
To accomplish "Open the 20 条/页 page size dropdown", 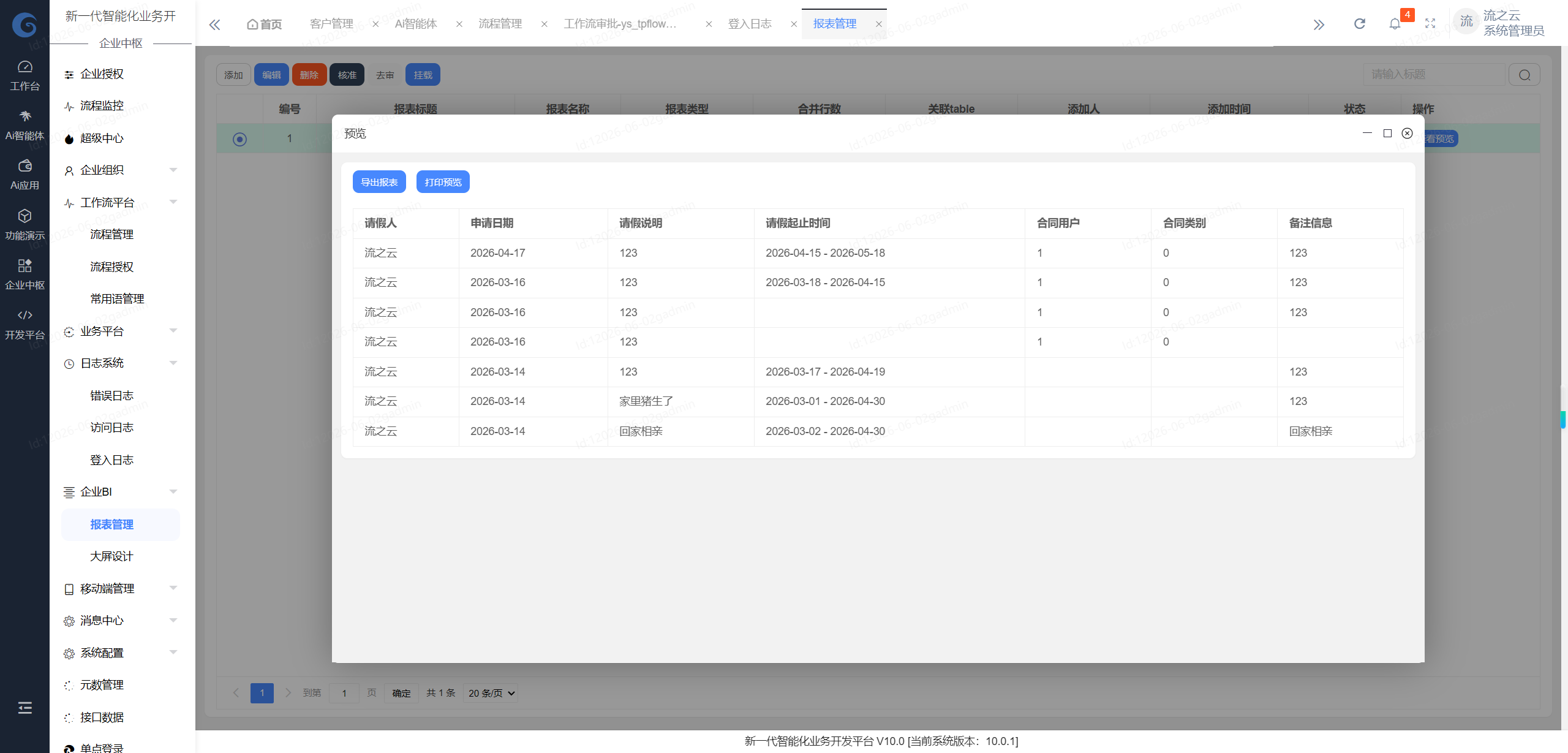I will pos(491,693).
